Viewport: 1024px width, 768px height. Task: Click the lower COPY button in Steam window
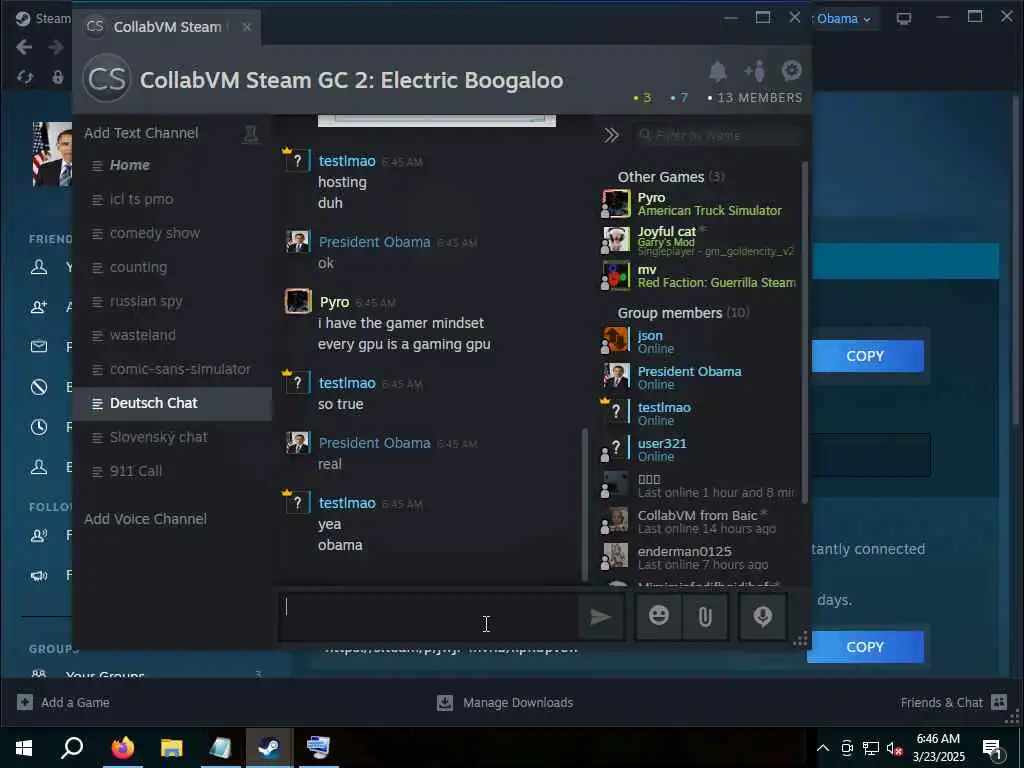pyautogui.click(x=865, y=647)
